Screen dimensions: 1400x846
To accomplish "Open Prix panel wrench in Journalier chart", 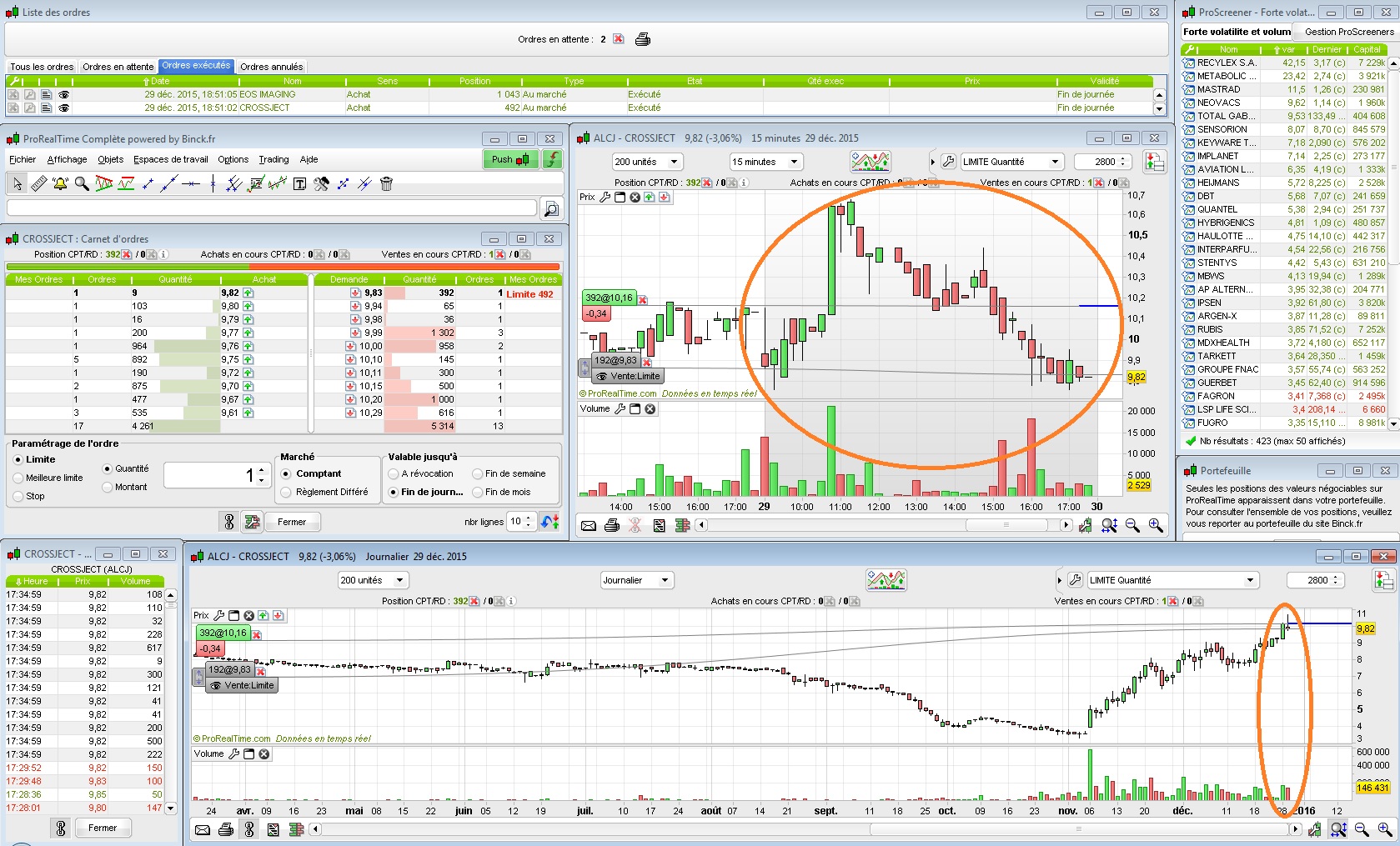I will click(x=219, y=615).
